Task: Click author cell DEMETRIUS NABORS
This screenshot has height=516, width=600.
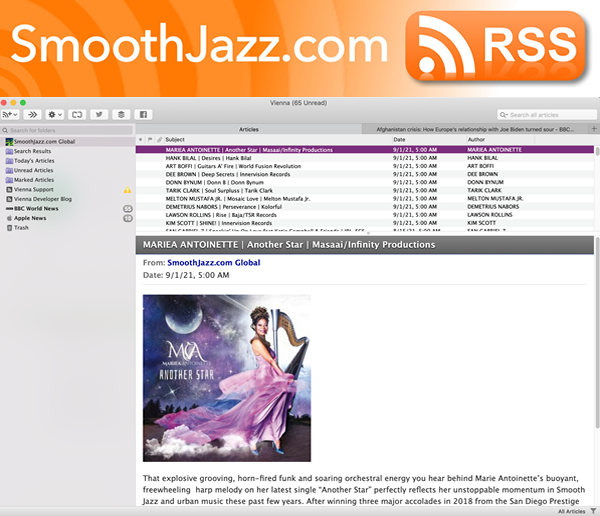Action: [493, 207]
